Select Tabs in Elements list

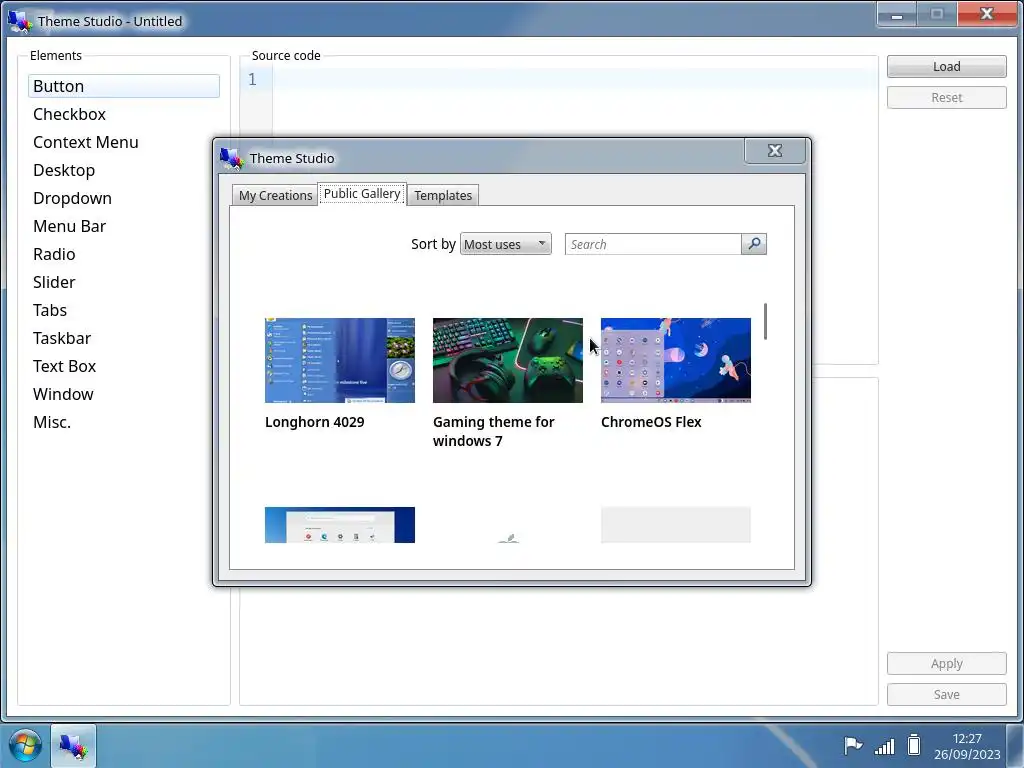point(123,310)
